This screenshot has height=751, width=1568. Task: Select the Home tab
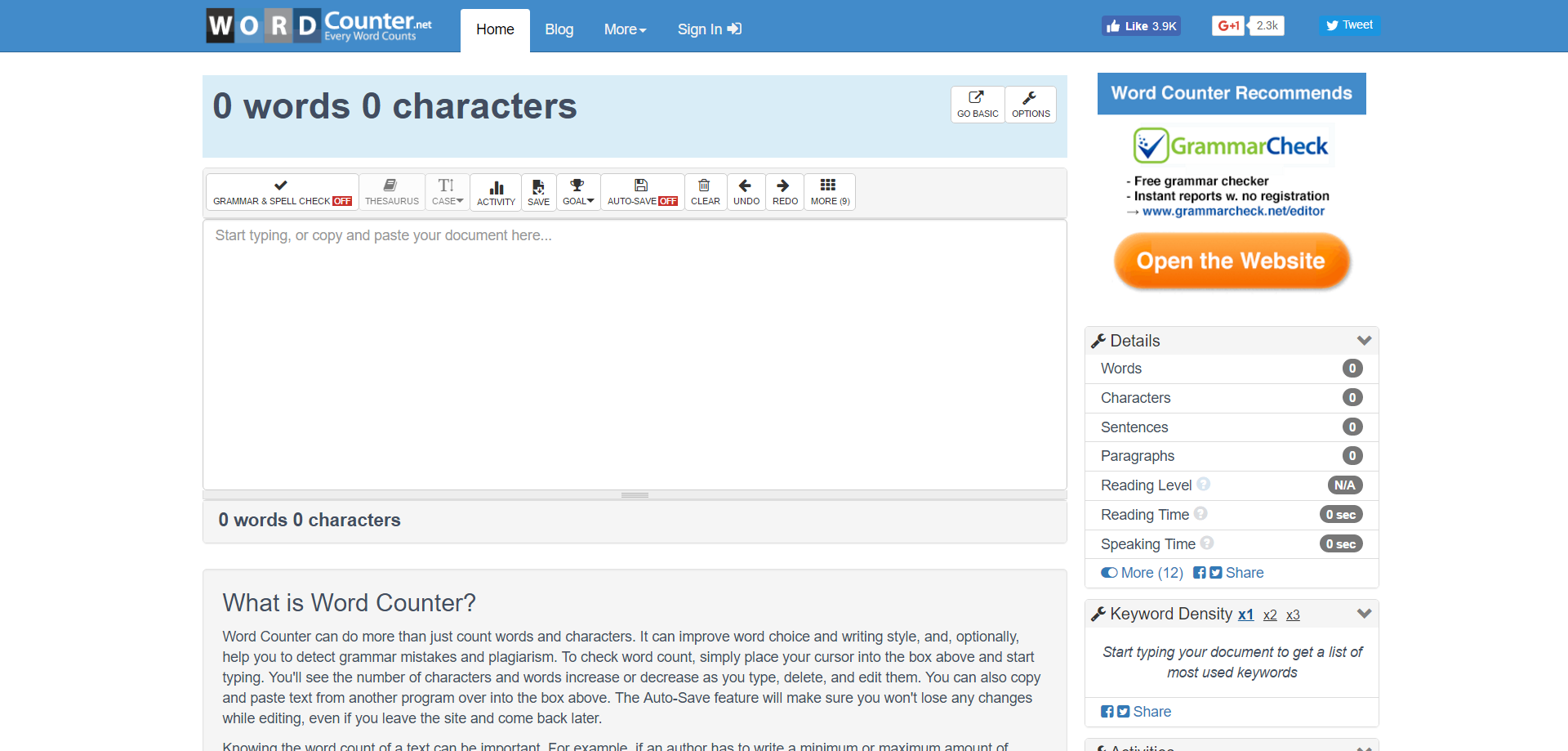tap(495, 29)
